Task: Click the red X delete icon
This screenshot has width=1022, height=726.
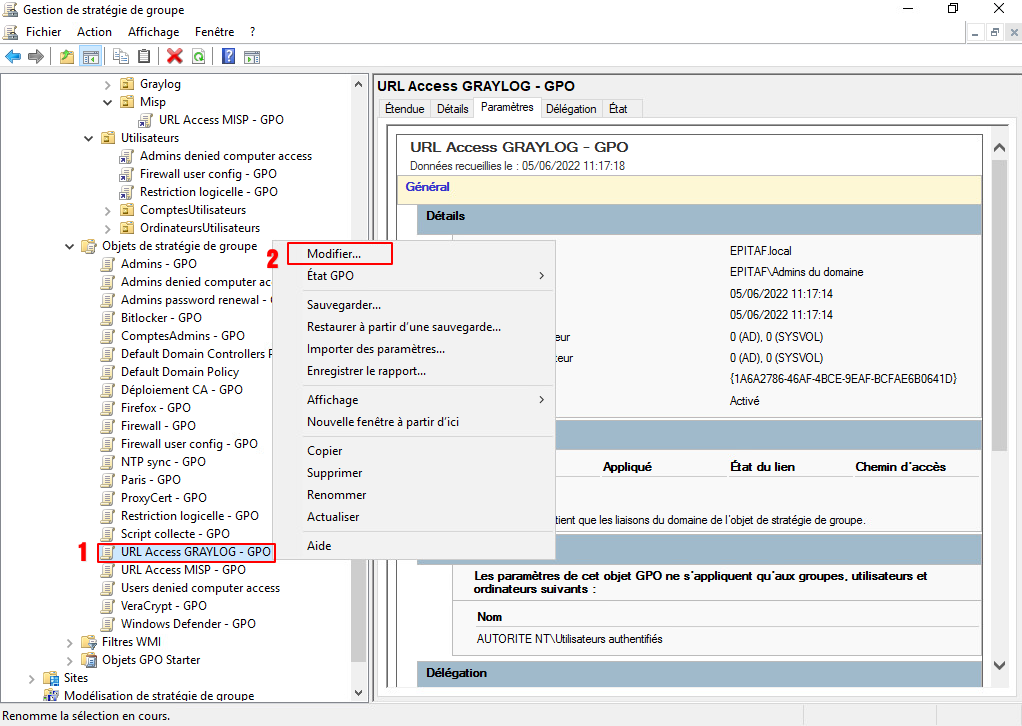Action: (x=175, y=57)
